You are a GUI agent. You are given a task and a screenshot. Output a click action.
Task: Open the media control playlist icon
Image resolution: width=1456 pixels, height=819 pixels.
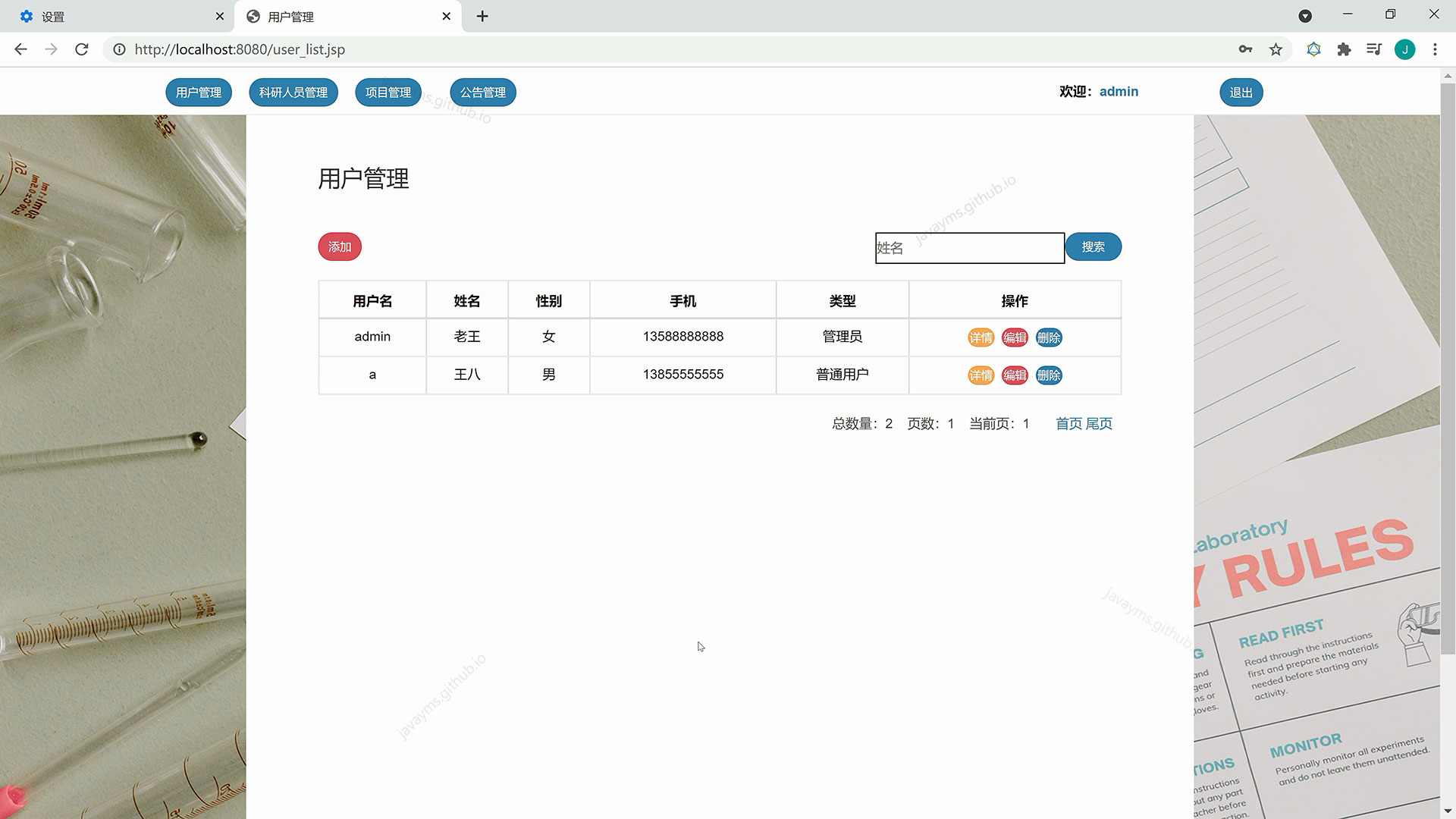click(1373, 49)
